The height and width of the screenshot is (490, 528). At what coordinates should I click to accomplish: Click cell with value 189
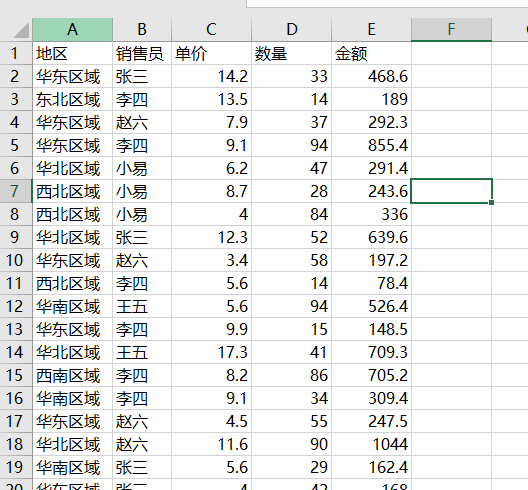click(371, 99)
